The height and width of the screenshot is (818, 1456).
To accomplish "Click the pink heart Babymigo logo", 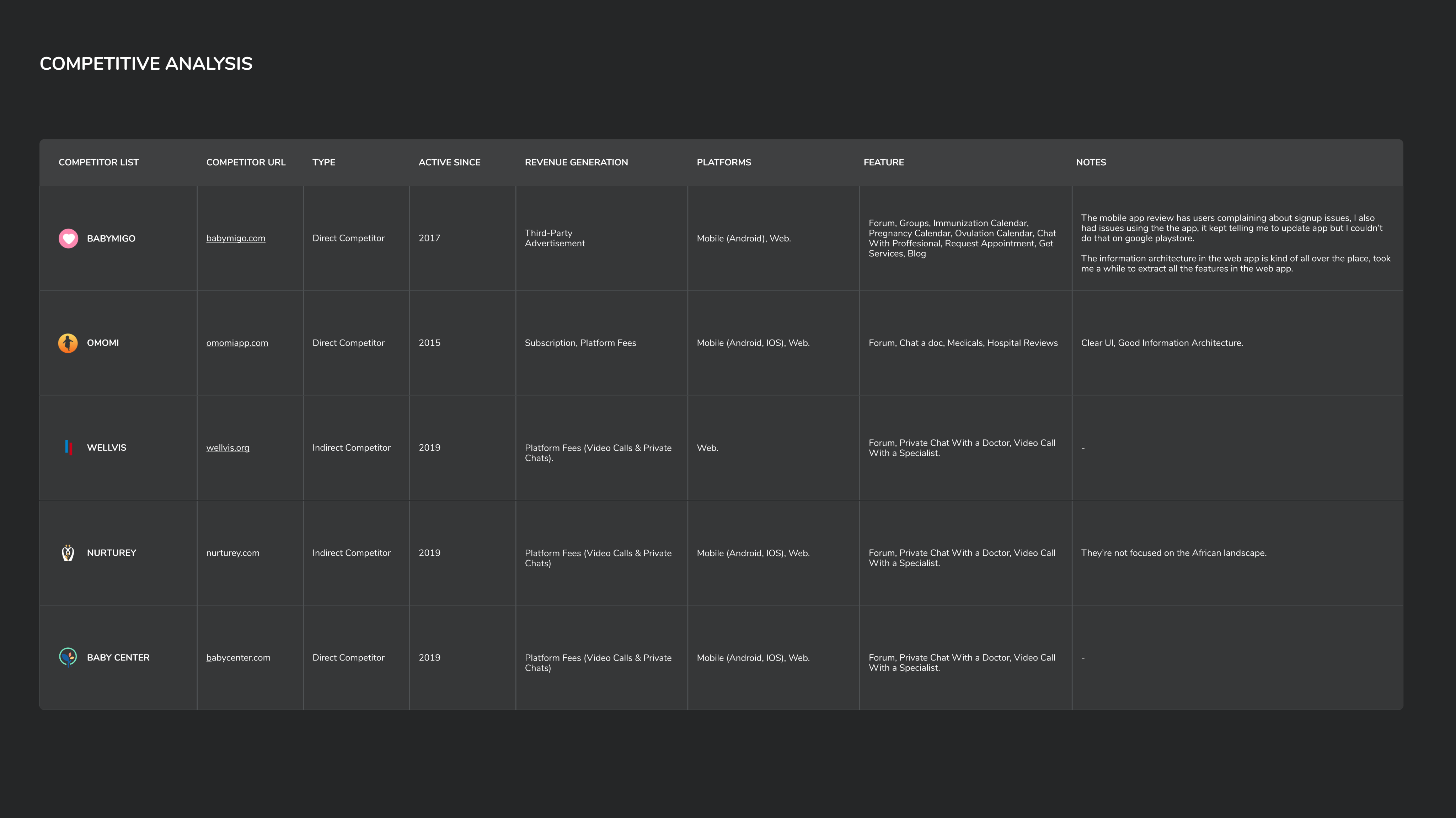I will tap(68, 239).
